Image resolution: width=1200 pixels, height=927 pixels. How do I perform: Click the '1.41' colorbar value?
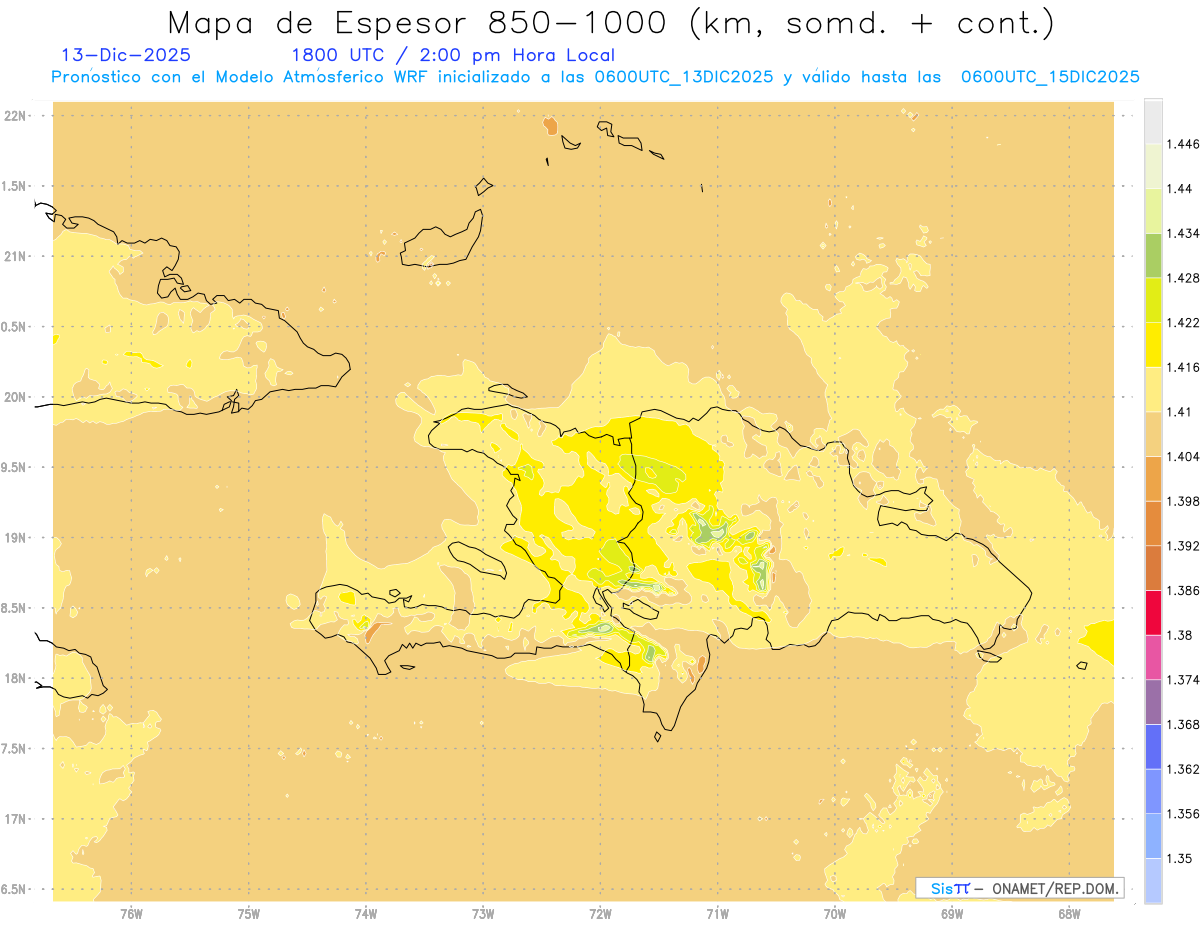pyautogui.click(x=1179, y=412)
